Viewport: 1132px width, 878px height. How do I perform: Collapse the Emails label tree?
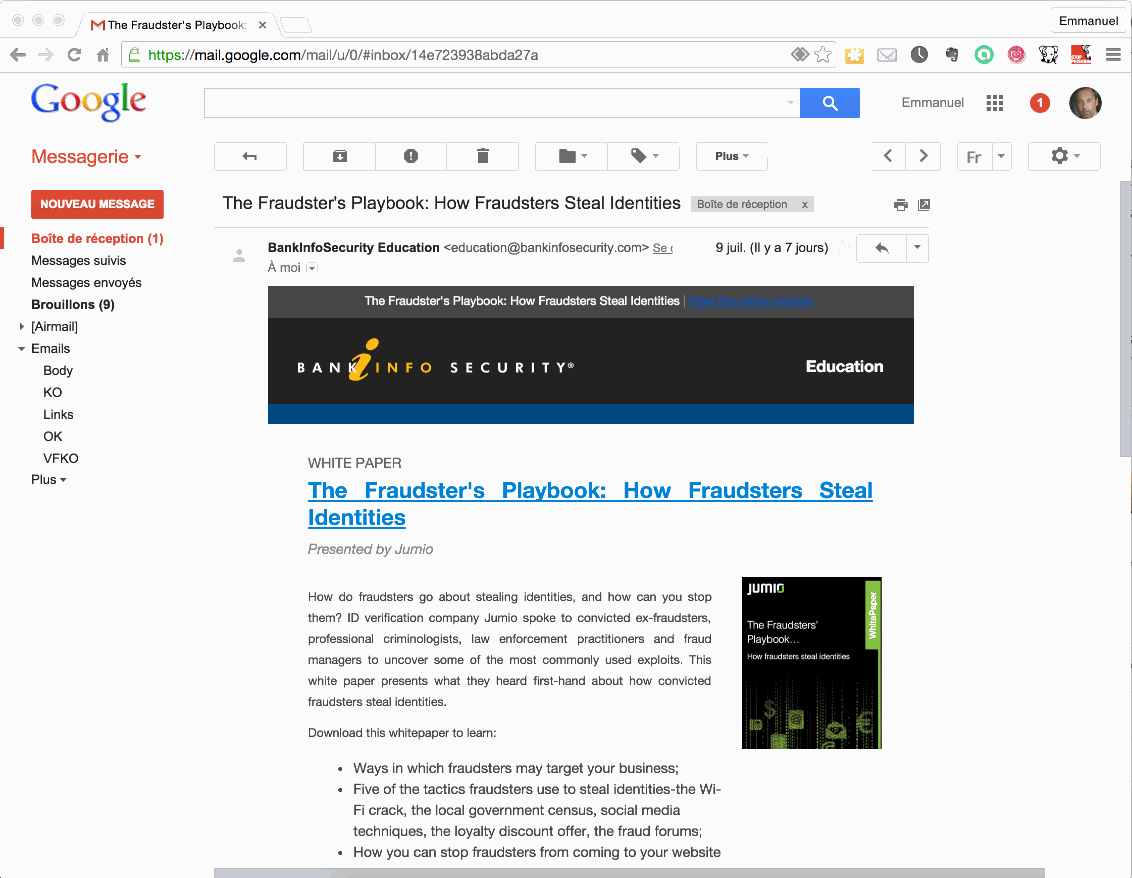[x=22, y=349]
